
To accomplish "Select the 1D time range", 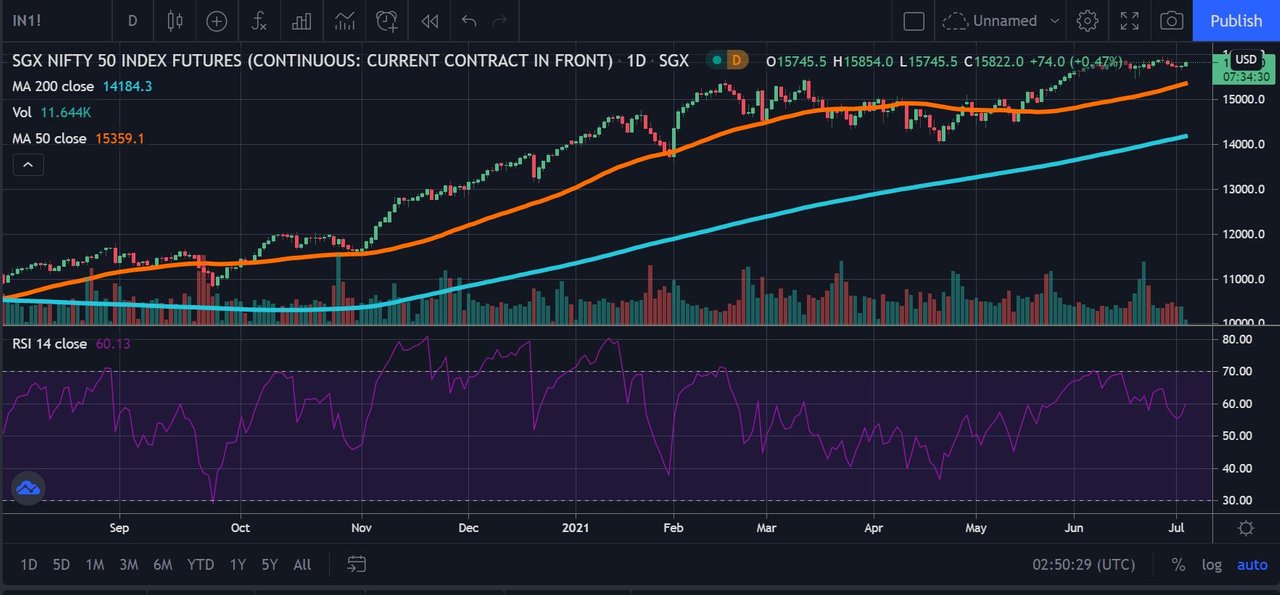I will pos(29,565).
